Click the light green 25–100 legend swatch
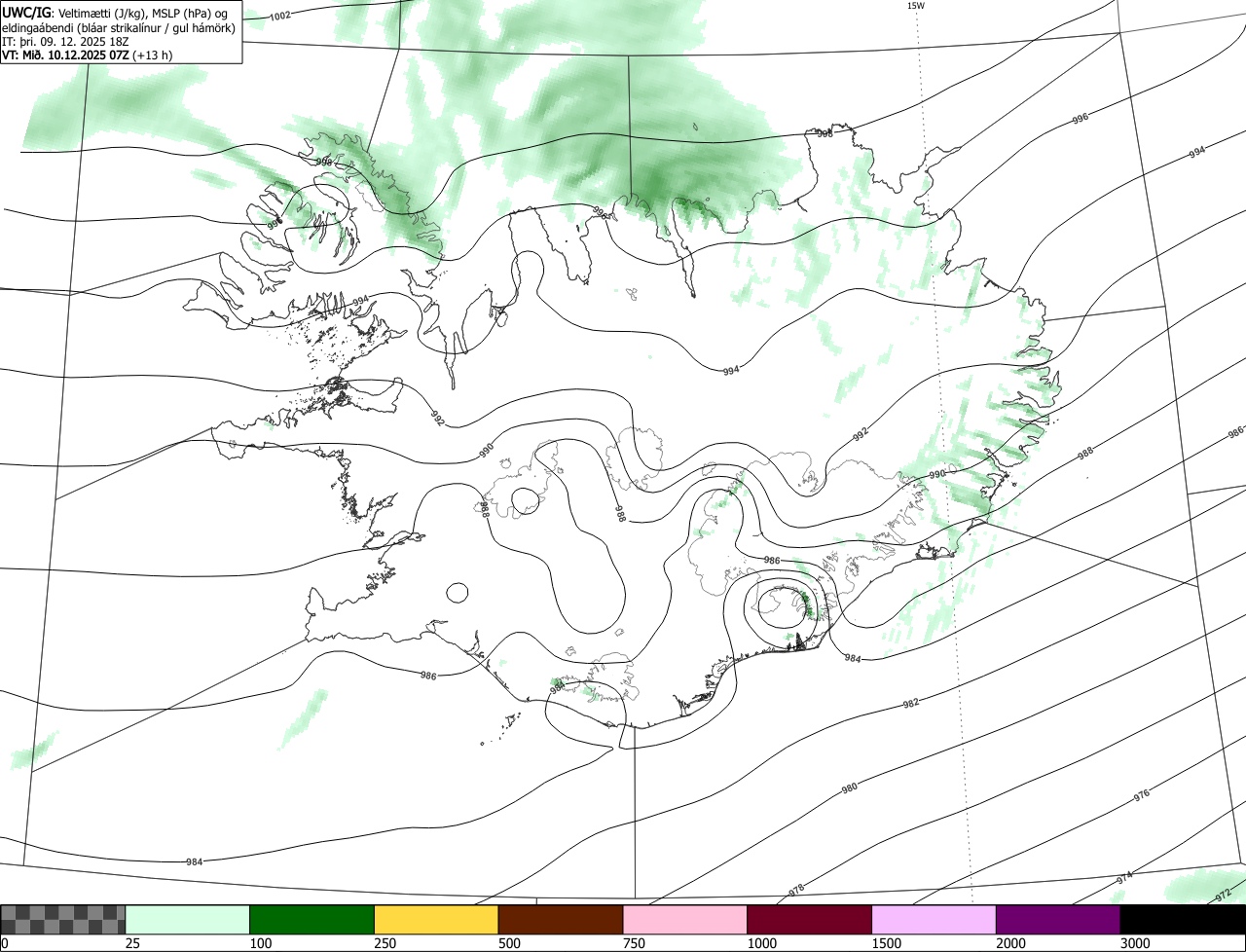The width and height of the screenshot is (1246, 952). click(x=188, y=920)
